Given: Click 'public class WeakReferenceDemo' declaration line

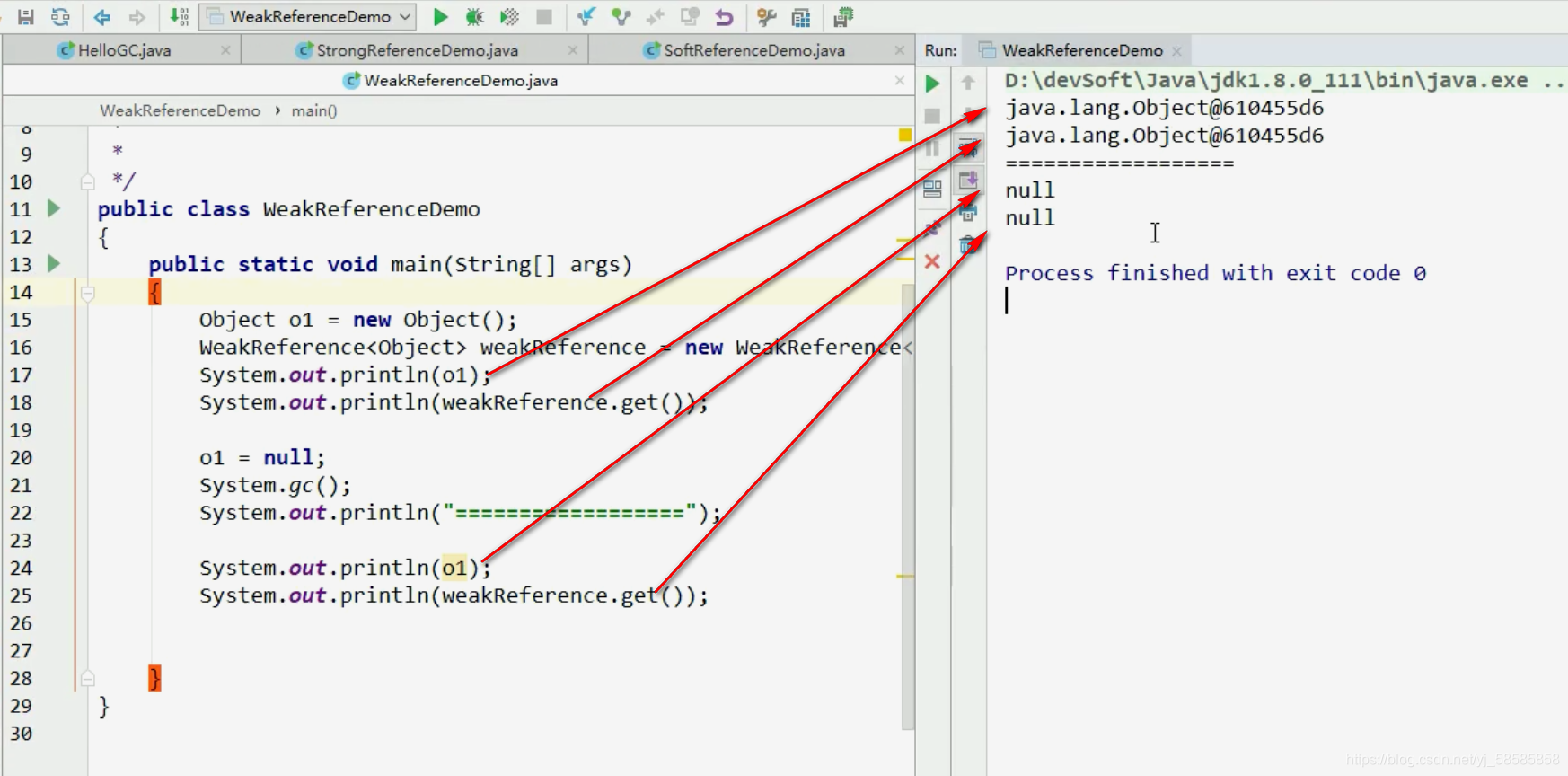Looking at the screenshot, I should tap(289, 209).
